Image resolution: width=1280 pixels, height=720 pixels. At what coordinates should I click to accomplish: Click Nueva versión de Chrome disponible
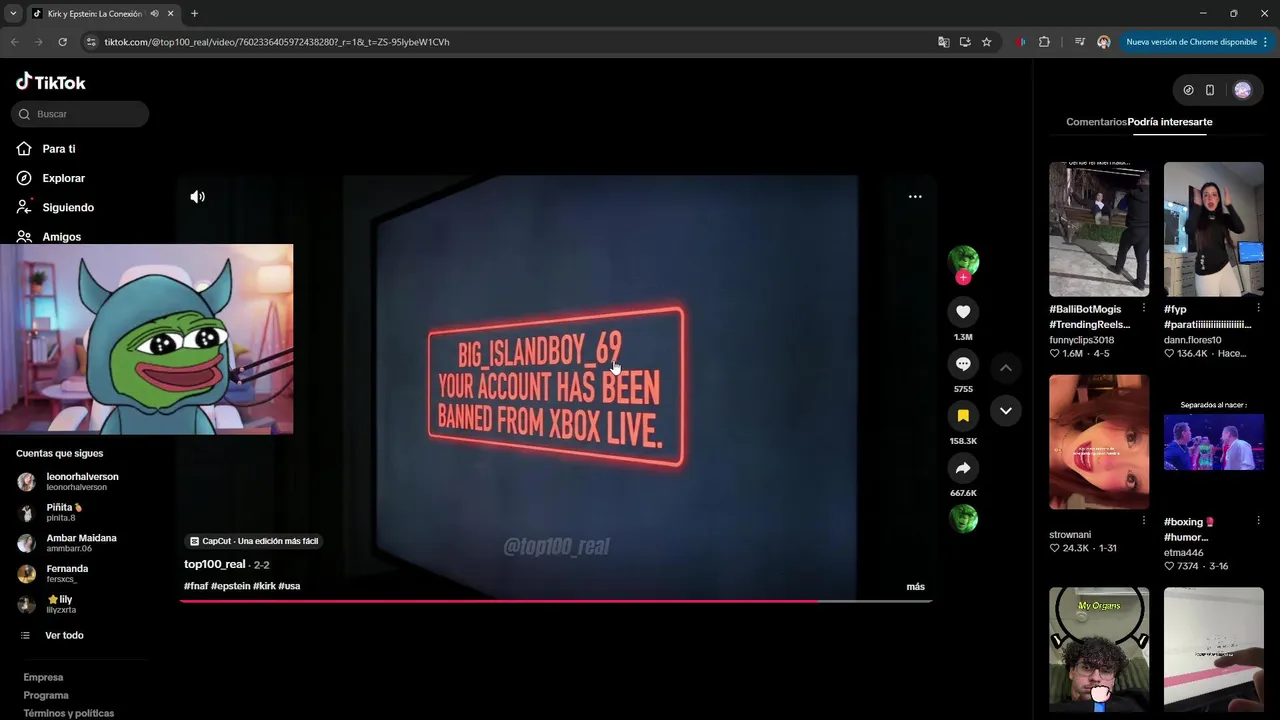(x=1196, y=42)
